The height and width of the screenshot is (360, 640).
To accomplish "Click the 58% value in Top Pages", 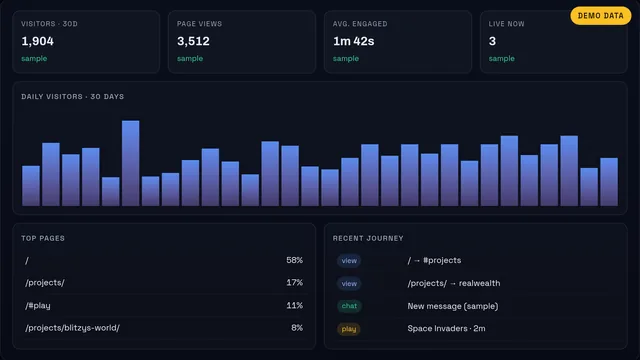I will (x=294, y=260).
